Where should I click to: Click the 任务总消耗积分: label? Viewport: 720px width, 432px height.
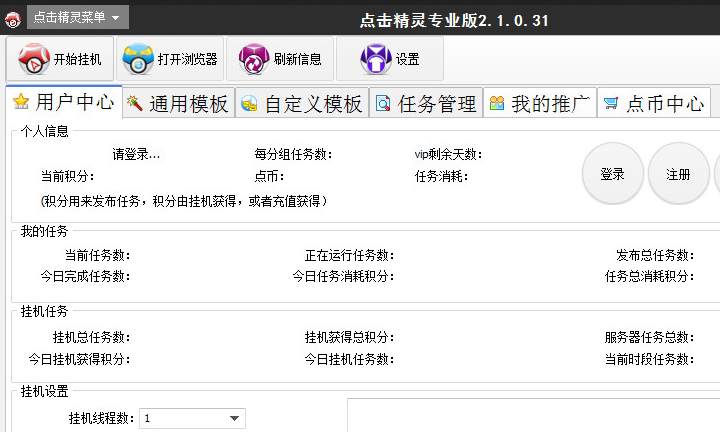[x=649, y=276]
